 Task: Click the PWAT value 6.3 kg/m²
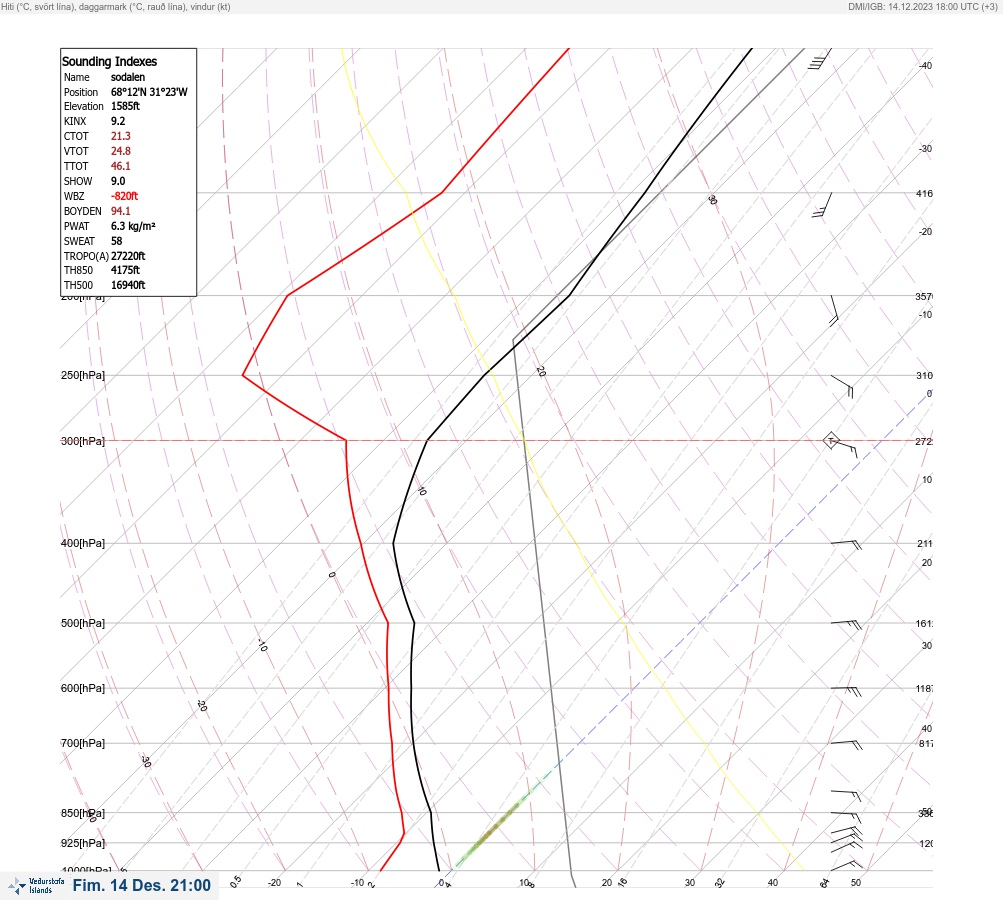tap(133, 226)
